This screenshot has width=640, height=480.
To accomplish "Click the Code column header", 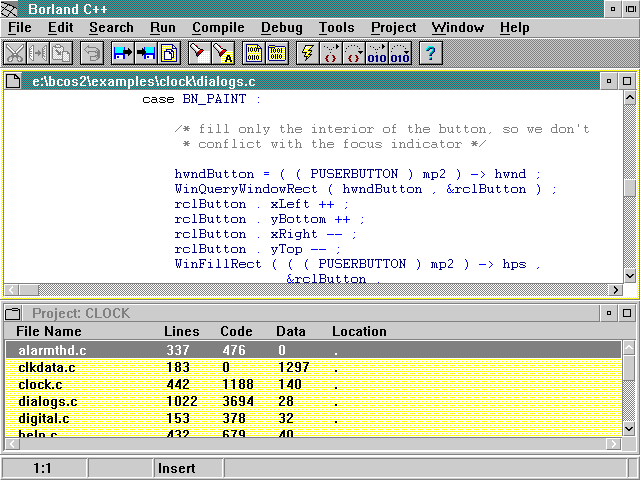I will pyautogui.click(x=236, y=331).
